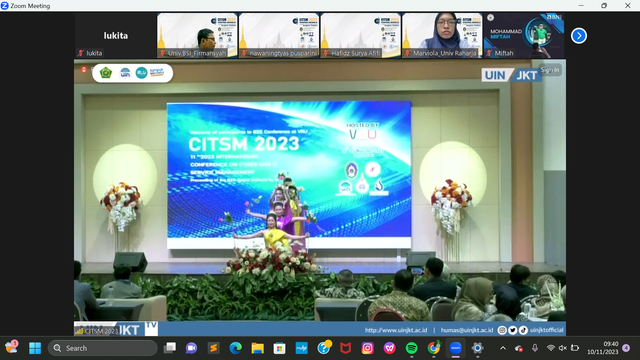Open the notification center badge icon

coord(626,348)
